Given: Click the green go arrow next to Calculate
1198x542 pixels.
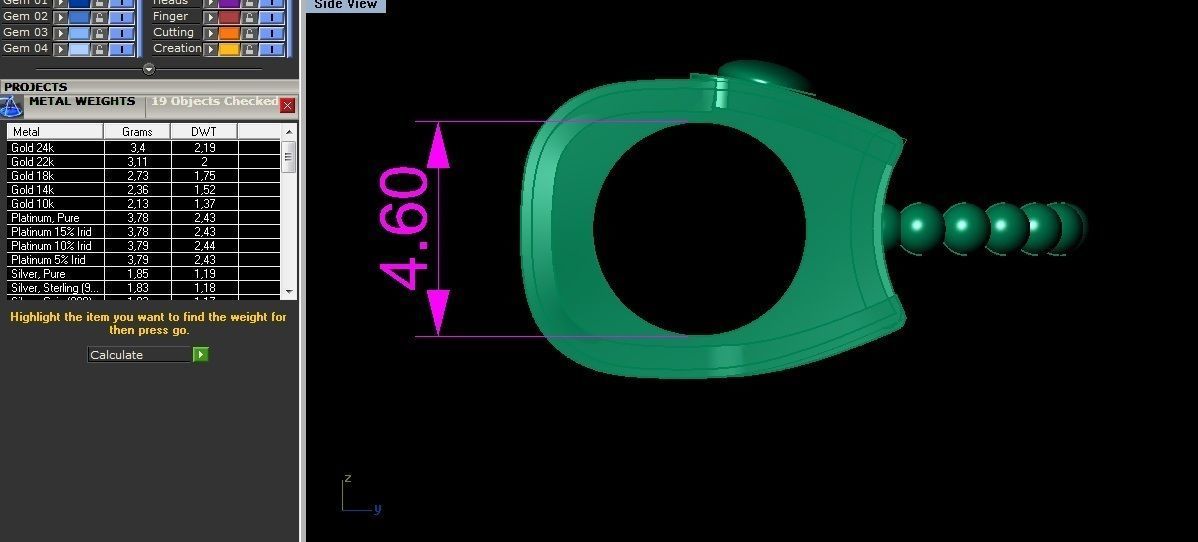Looking at the screenshot, I should [200, 354].
